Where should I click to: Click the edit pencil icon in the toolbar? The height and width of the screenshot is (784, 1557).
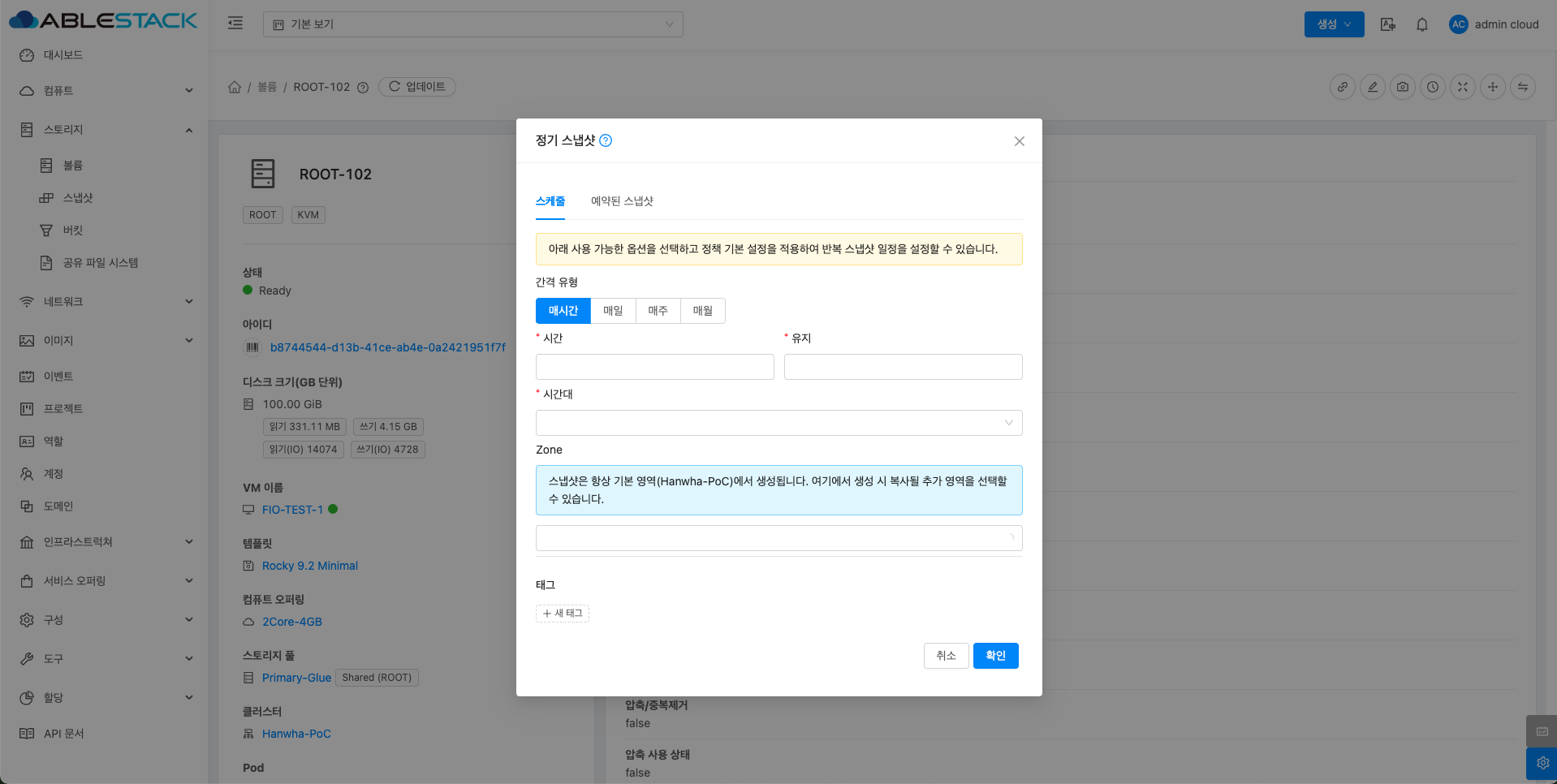tap(1373, 87)
